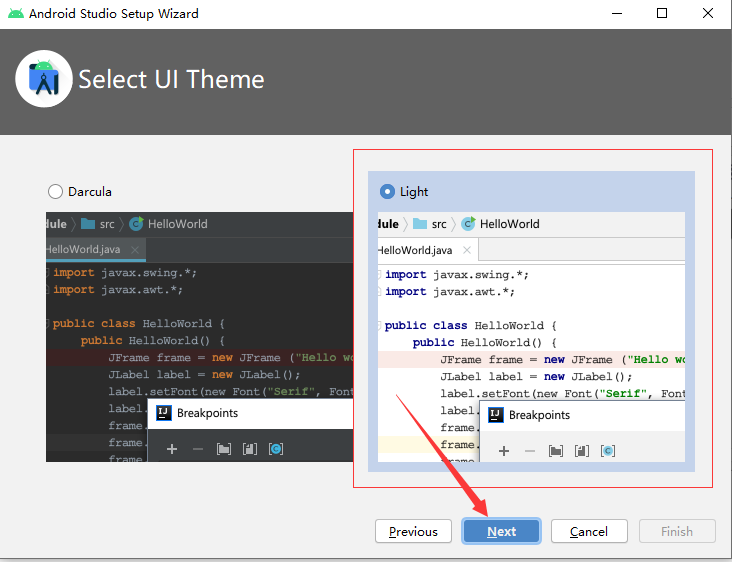Screen dimensions: 732x562
Task: Click the minus icon in Darcula Breakpoints preview
Action: tap(198, 449)
